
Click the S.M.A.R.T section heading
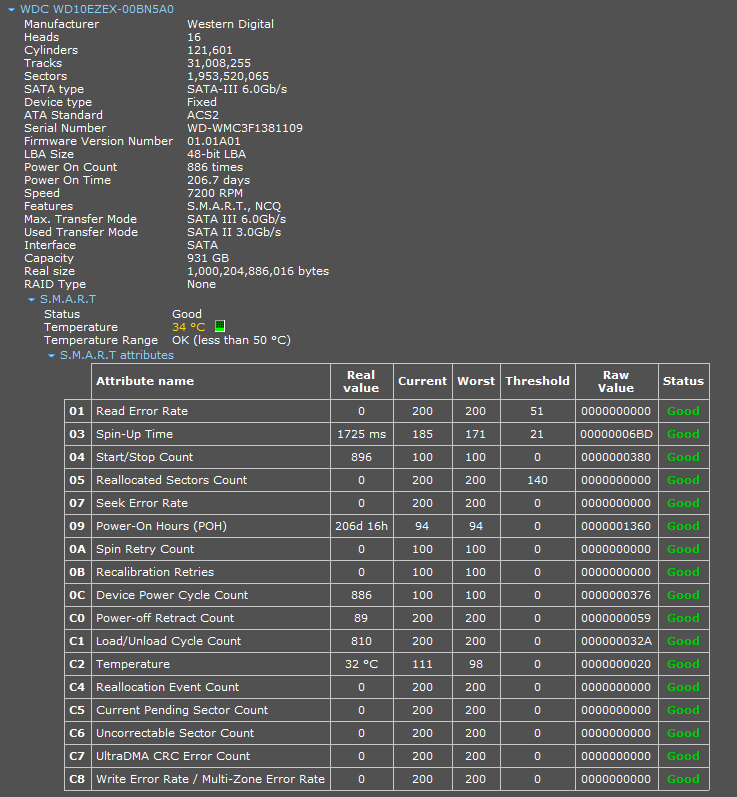tap(68, 299)
